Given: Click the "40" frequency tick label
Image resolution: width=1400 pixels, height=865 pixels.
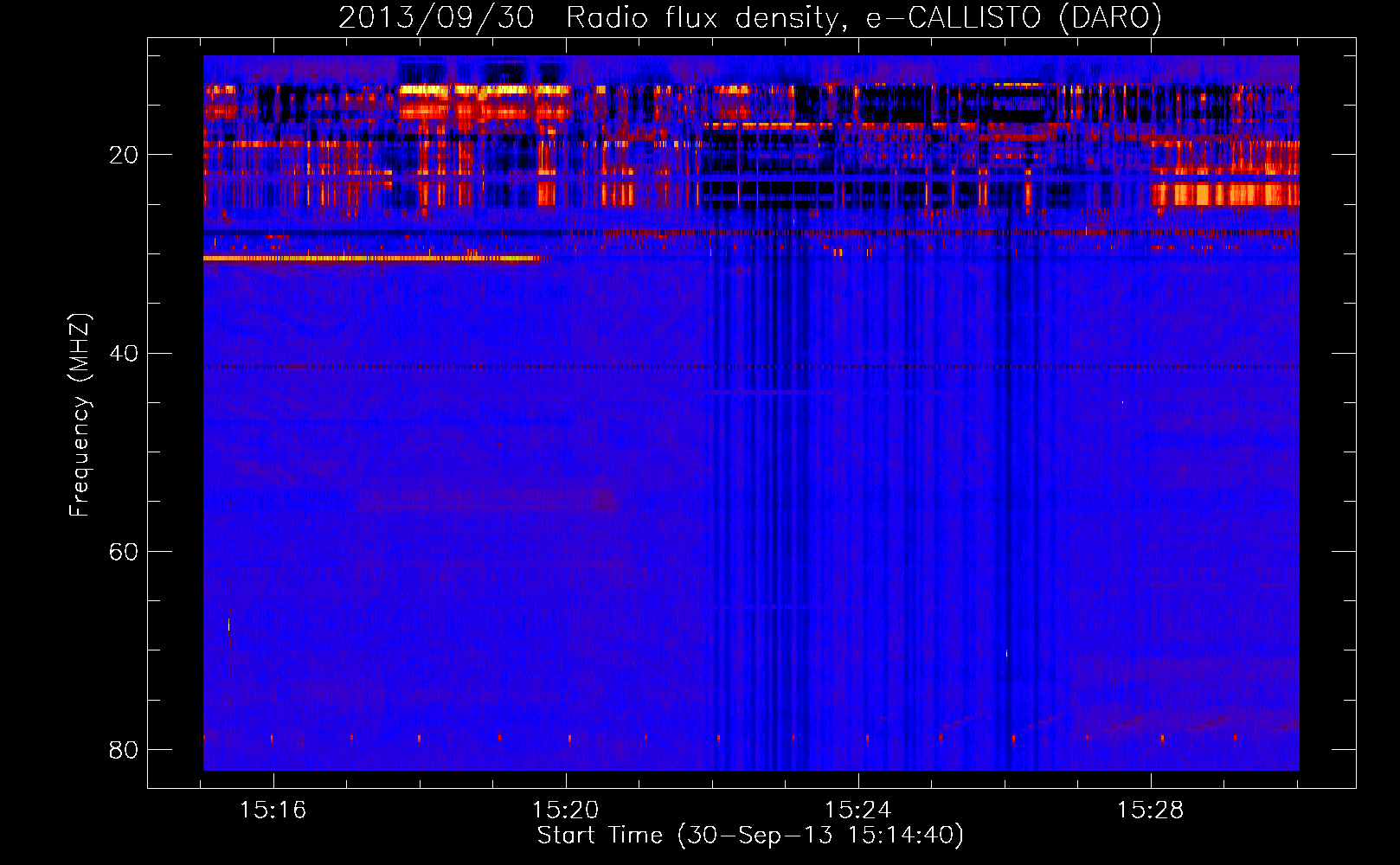Looking at the screenshot, I should [x=124, y=354].
